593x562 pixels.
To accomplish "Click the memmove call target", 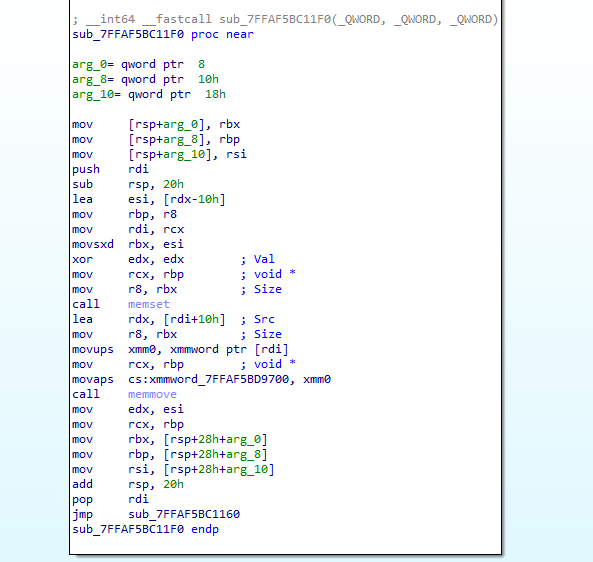I will coord(152,394).
